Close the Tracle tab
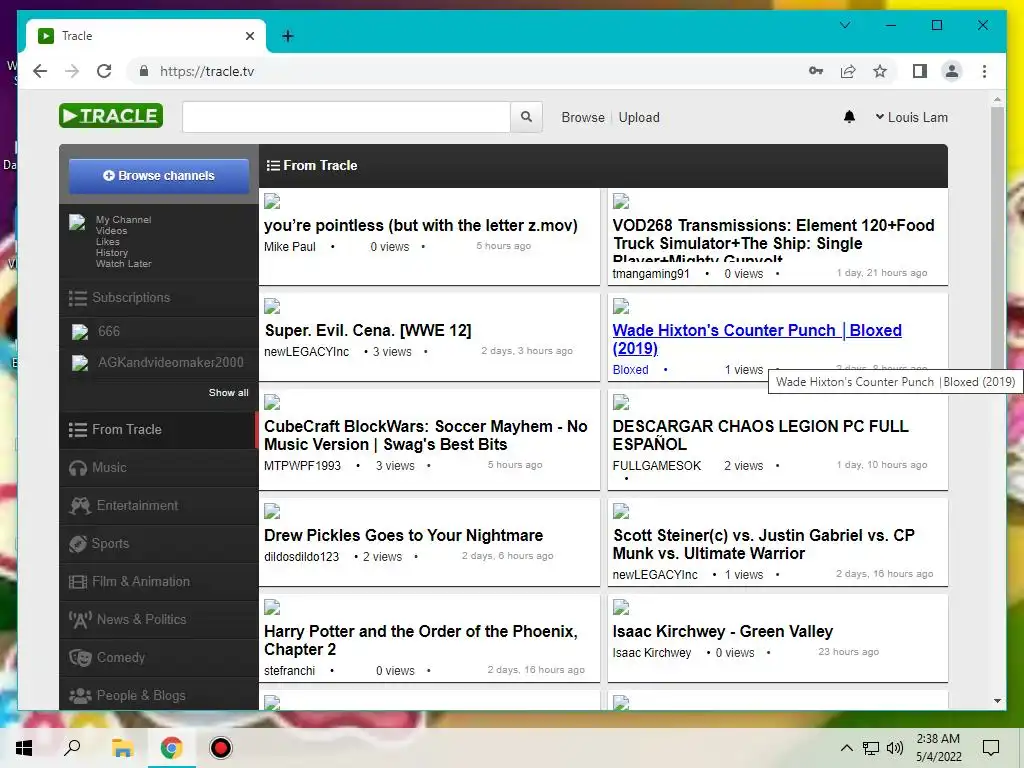This screenshot has width=1024, height=768. tap(249, 36)
